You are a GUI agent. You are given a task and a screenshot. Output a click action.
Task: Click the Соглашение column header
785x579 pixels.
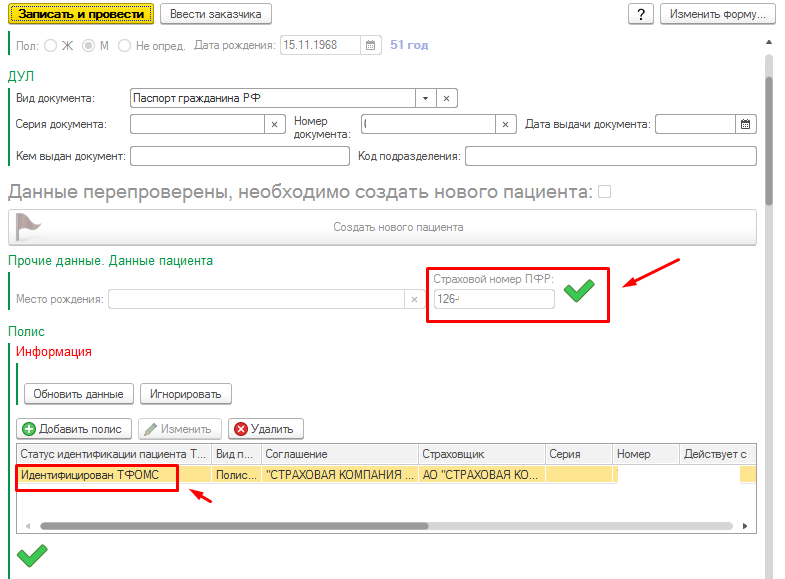[x=339, y=454]
